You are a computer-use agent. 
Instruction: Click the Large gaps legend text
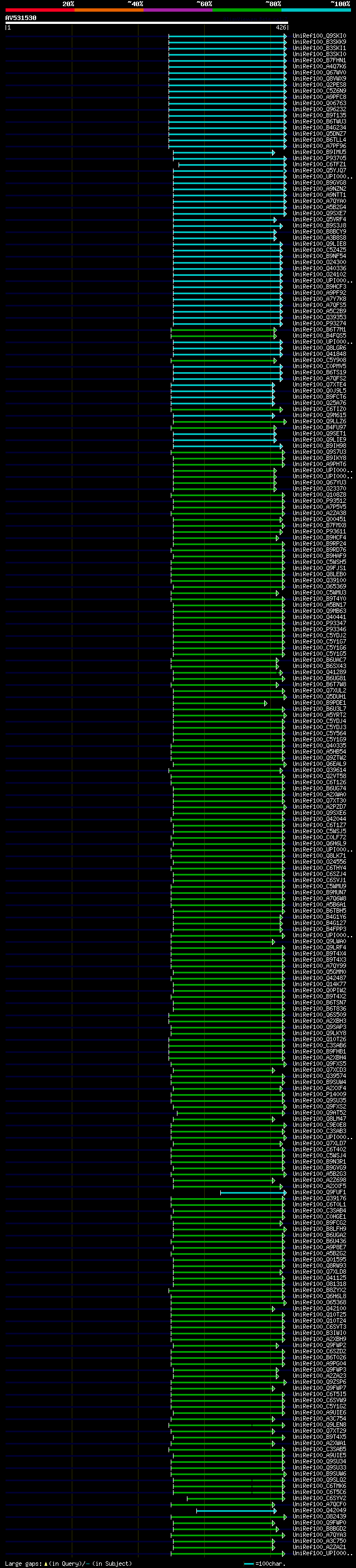(68, 1563)
